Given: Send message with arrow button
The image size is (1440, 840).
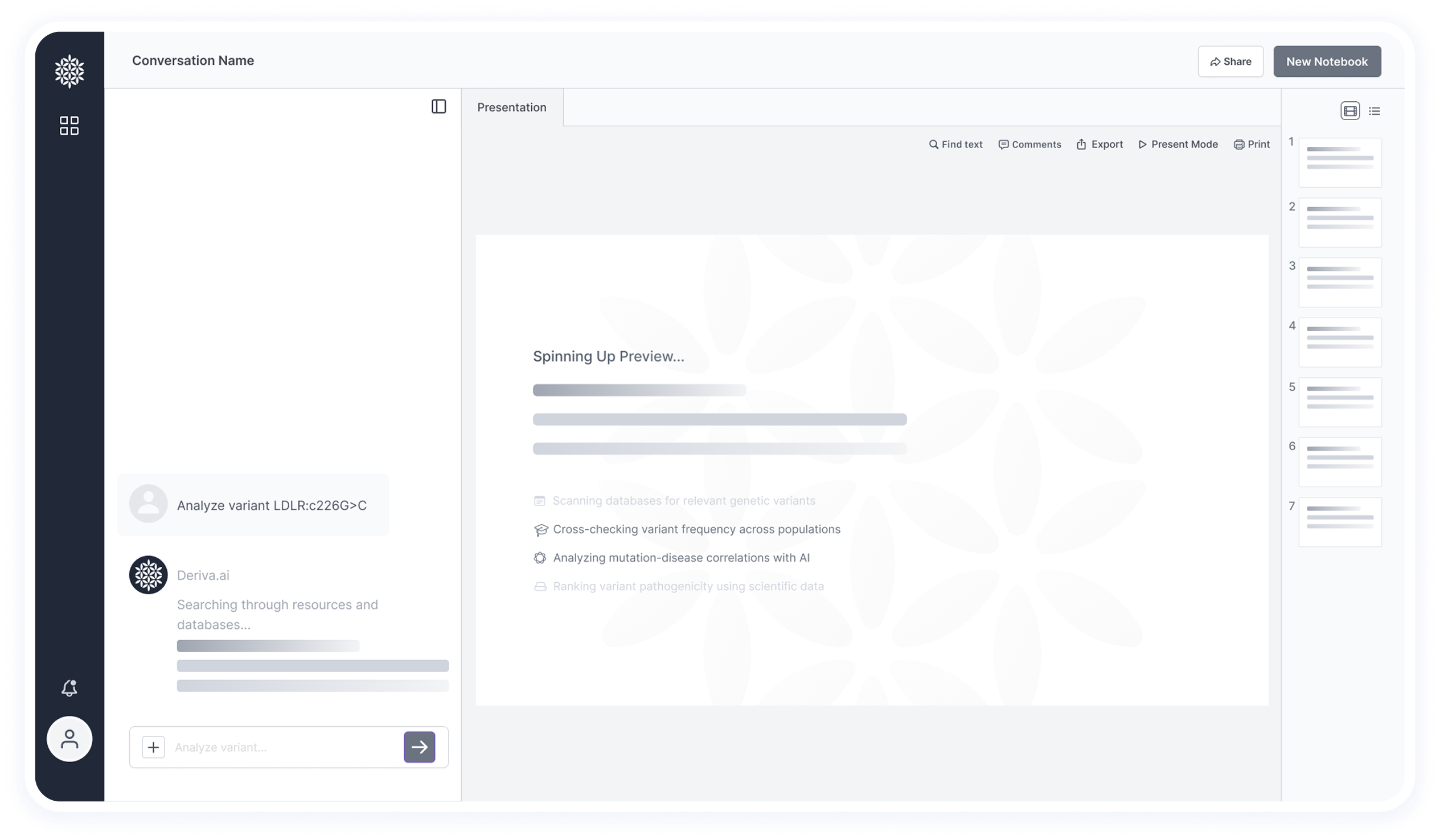Looking at the screenshot, I should [420, 747].
